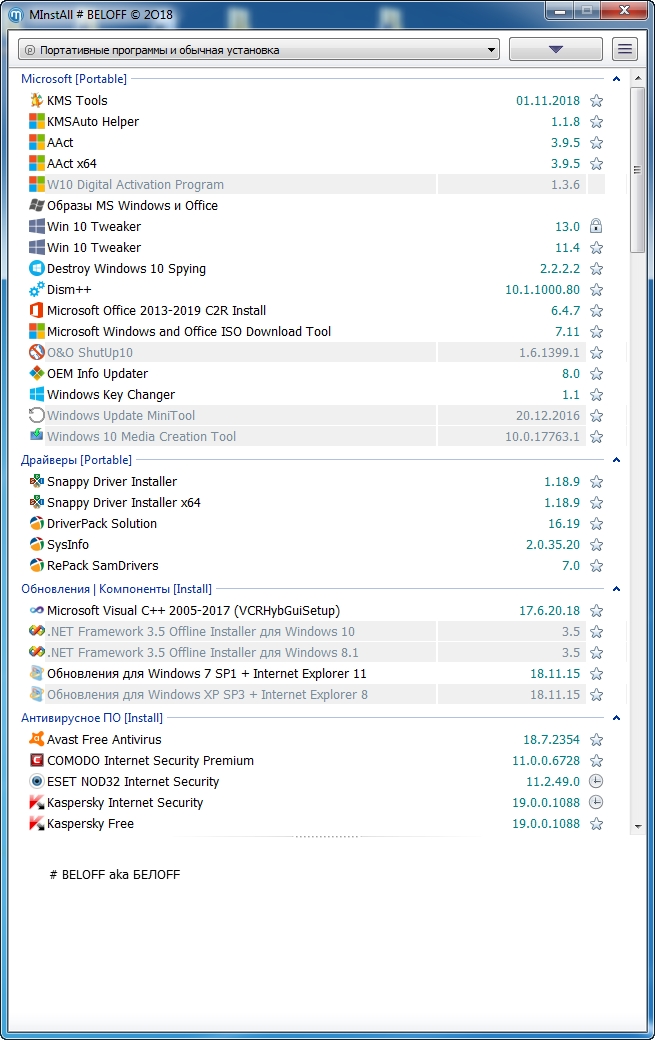
Task: Collapse the Антивирусное ПО [Install] section
Action: (x=617, y=718)
